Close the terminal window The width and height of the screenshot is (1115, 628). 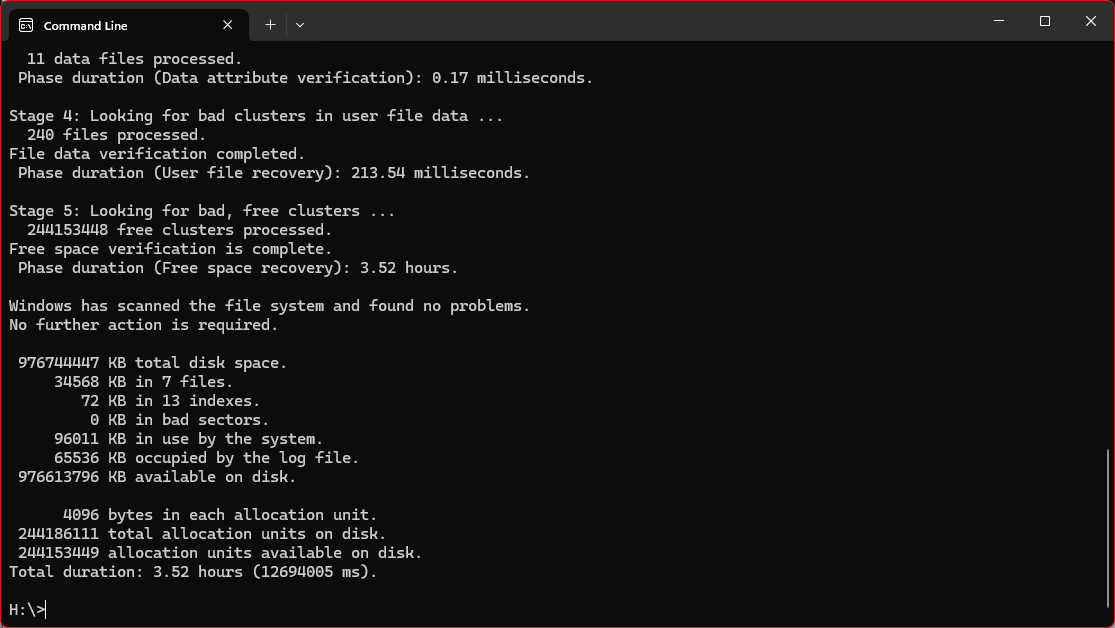click(1090, 21)
